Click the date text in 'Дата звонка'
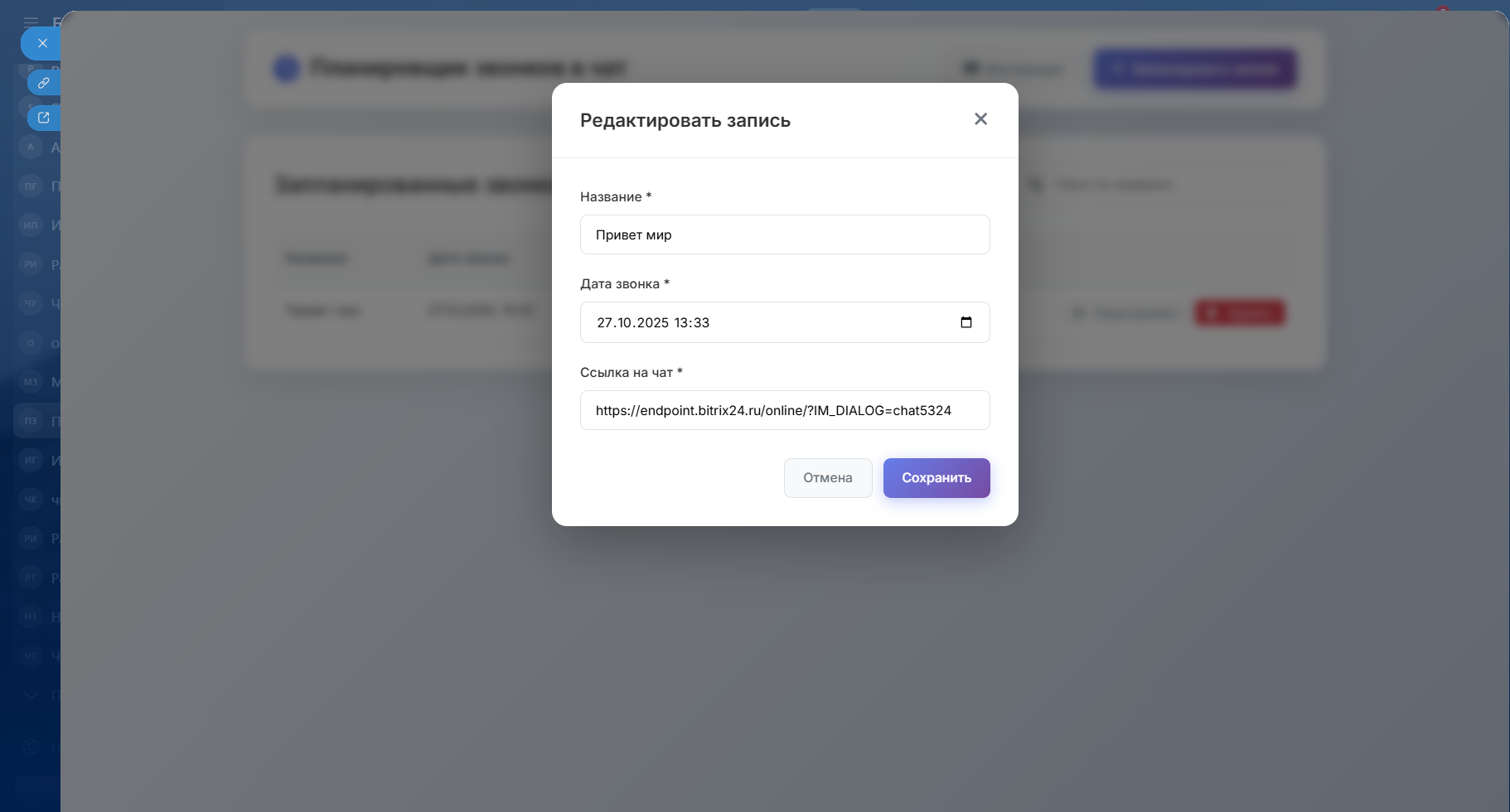Viewport: 1510px width, 812px height. click(x=653, y=322)
